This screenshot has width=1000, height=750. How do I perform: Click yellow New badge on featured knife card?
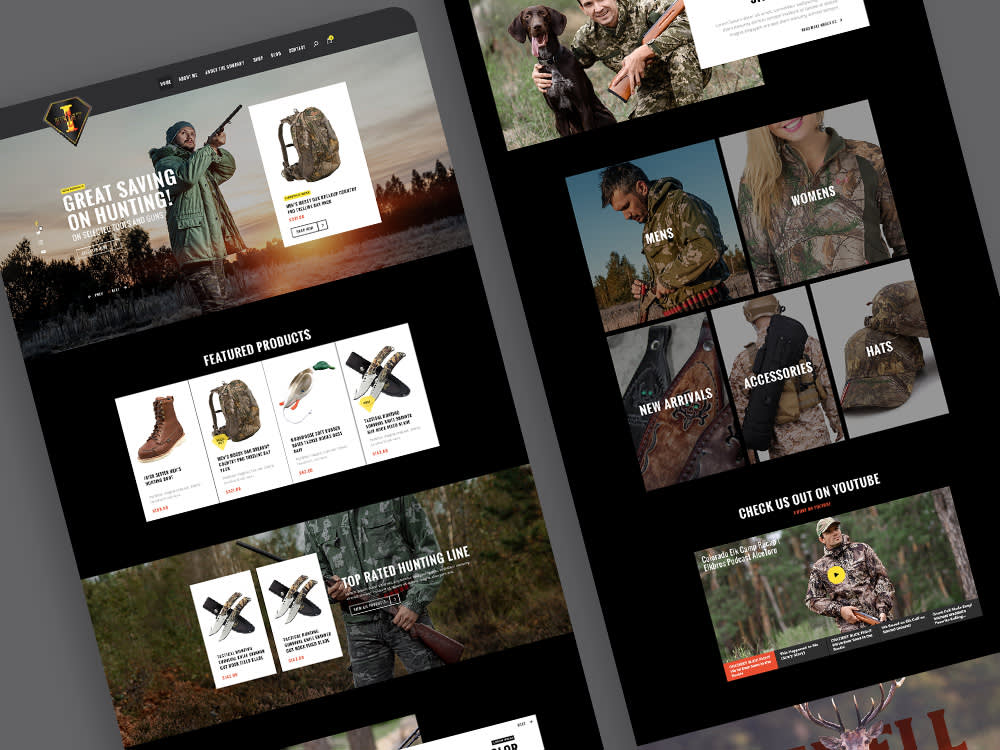click(367, 402)
